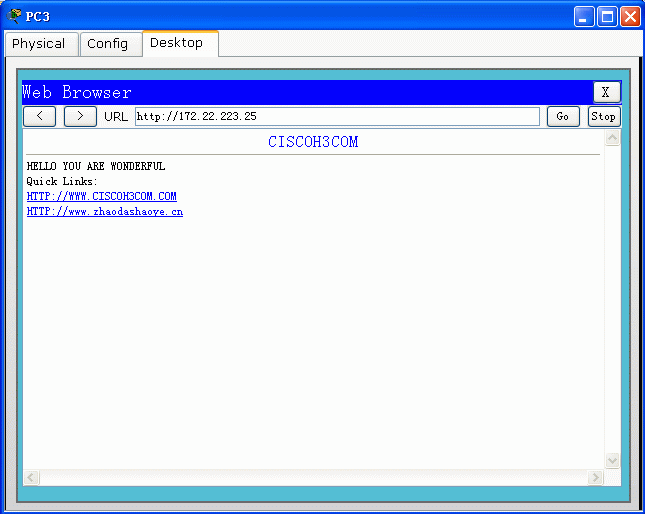Go forward with the browser's forward arrow
Viewport: 645px width, 514px height.
[x=80, y=116]
